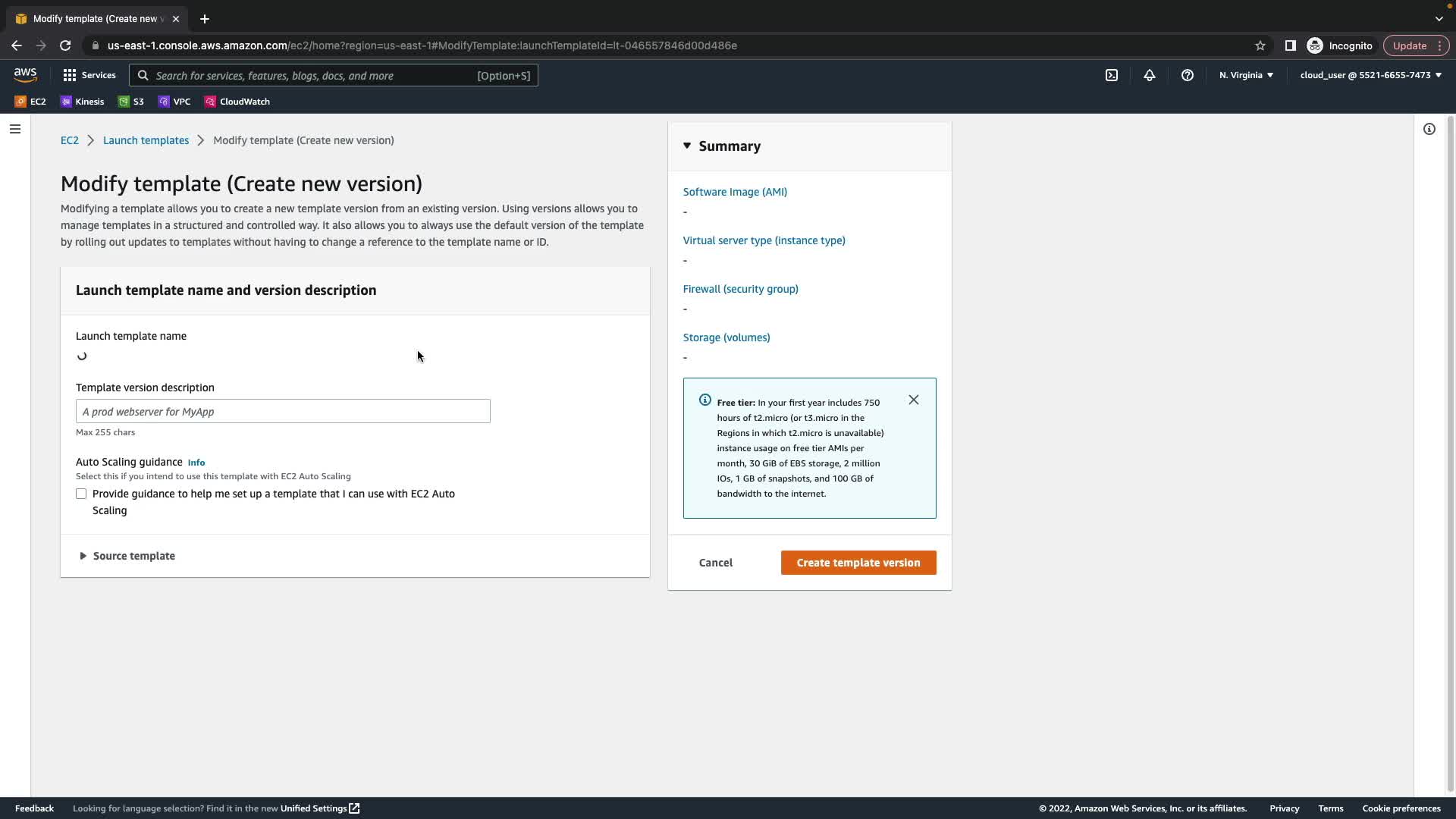The image size is (1456, 819).
Task: Click Create template version button
Action: [858, 563]
